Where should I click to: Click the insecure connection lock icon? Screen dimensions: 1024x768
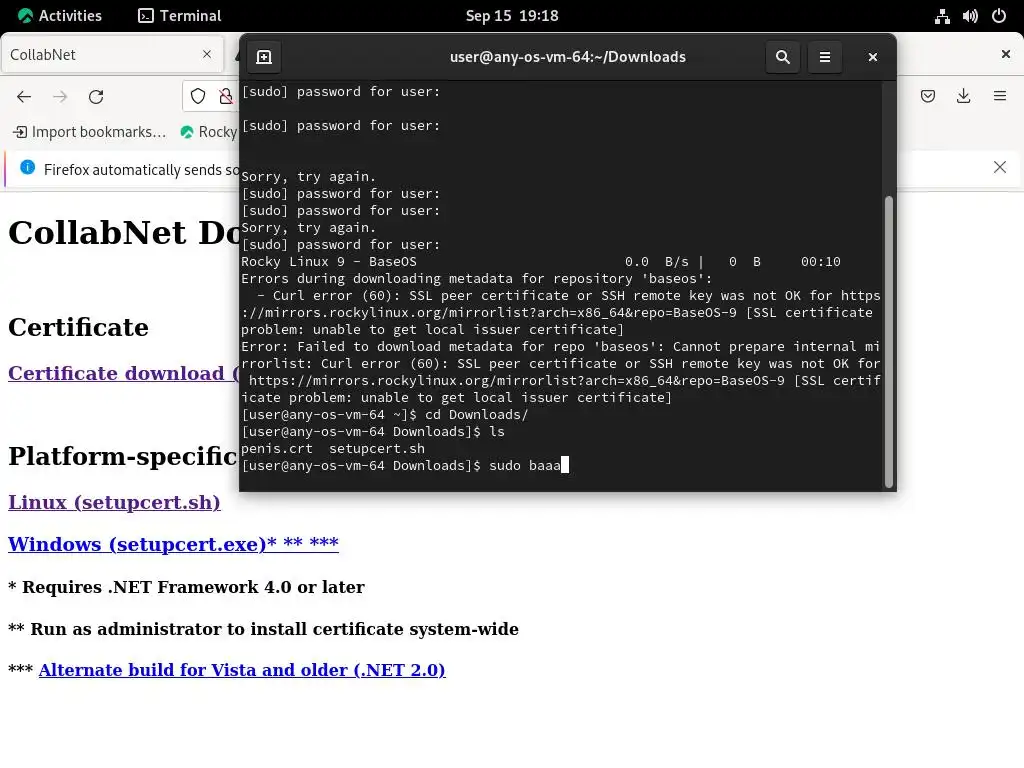coord(226,97)
